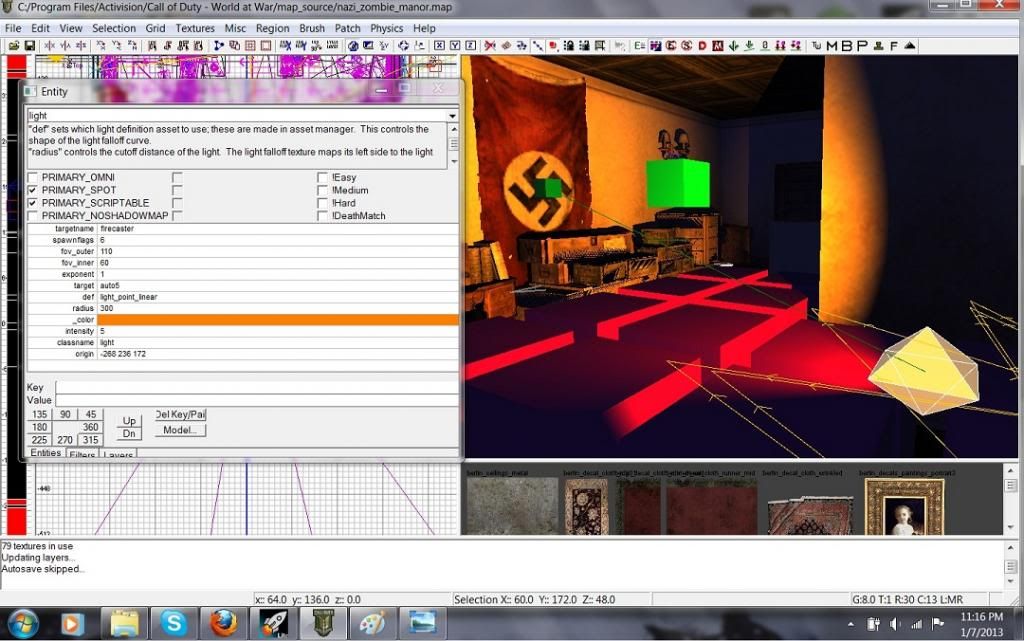Click the red square M toolbar icon
This screenshot has width=1024, height=641.
(718, 46)
